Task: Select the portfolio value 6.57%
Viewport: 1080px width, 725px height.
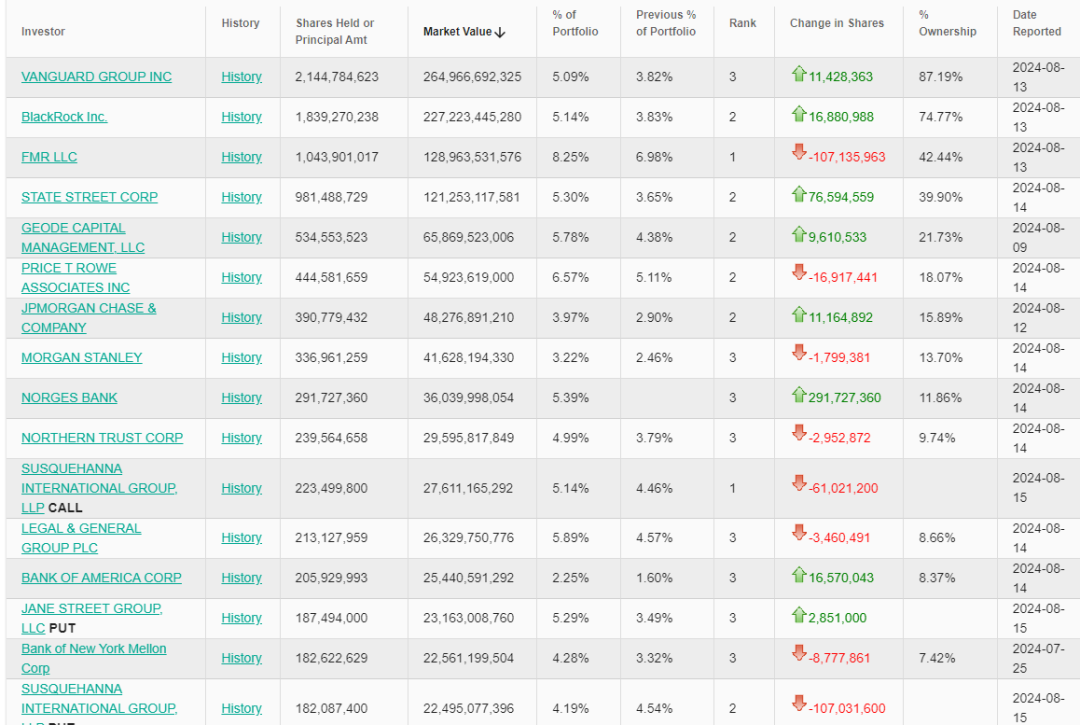Action: point(570,277)
